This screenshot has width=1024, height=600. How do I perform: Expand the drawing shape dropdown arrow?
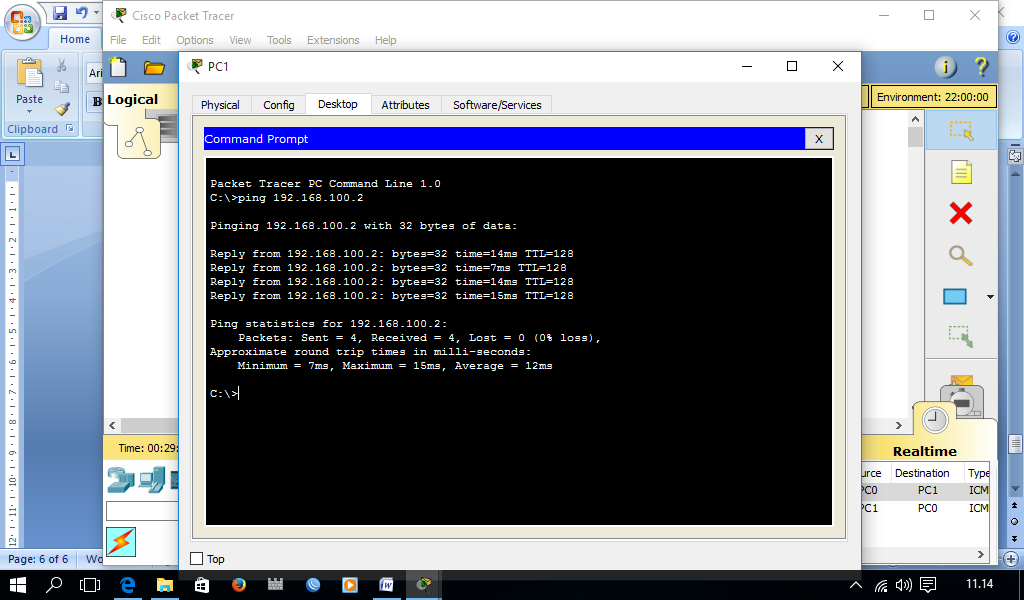[x=990, y=297]
